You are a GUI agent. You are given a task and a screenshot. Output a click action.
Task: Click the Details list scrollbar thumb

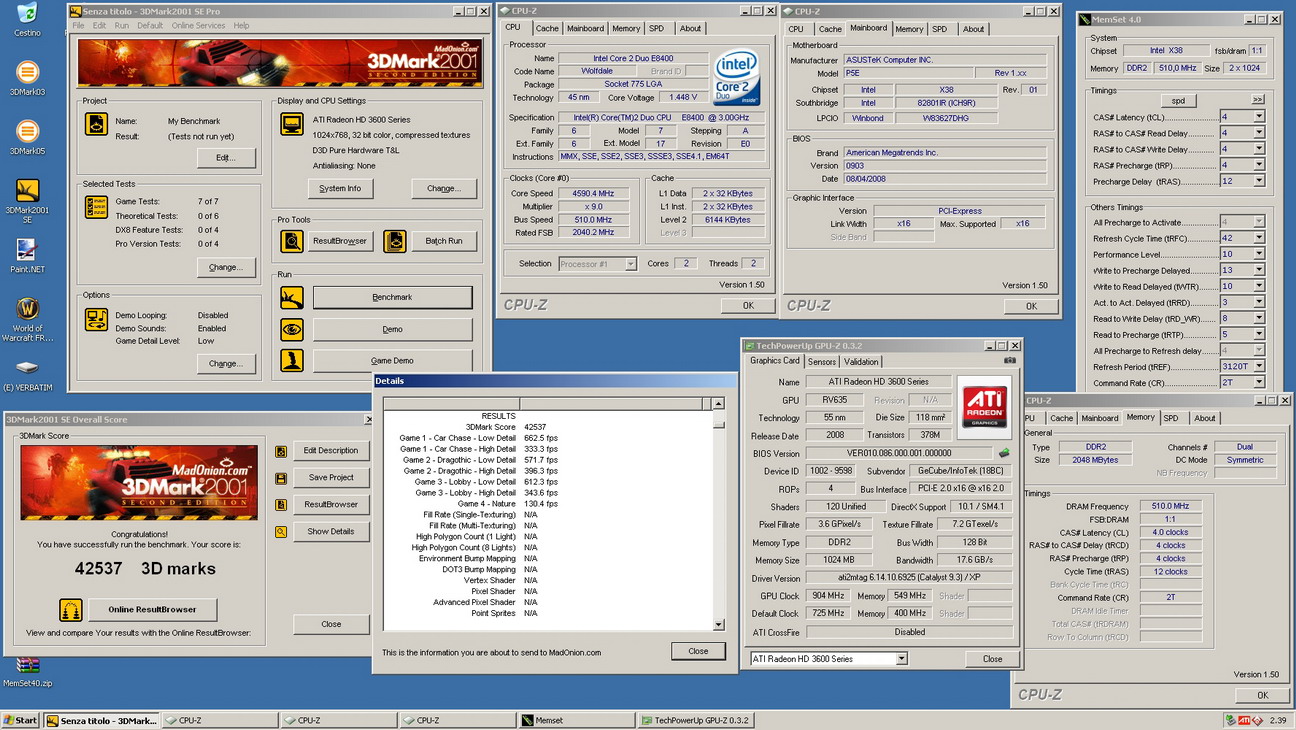[x=718, y=424]
